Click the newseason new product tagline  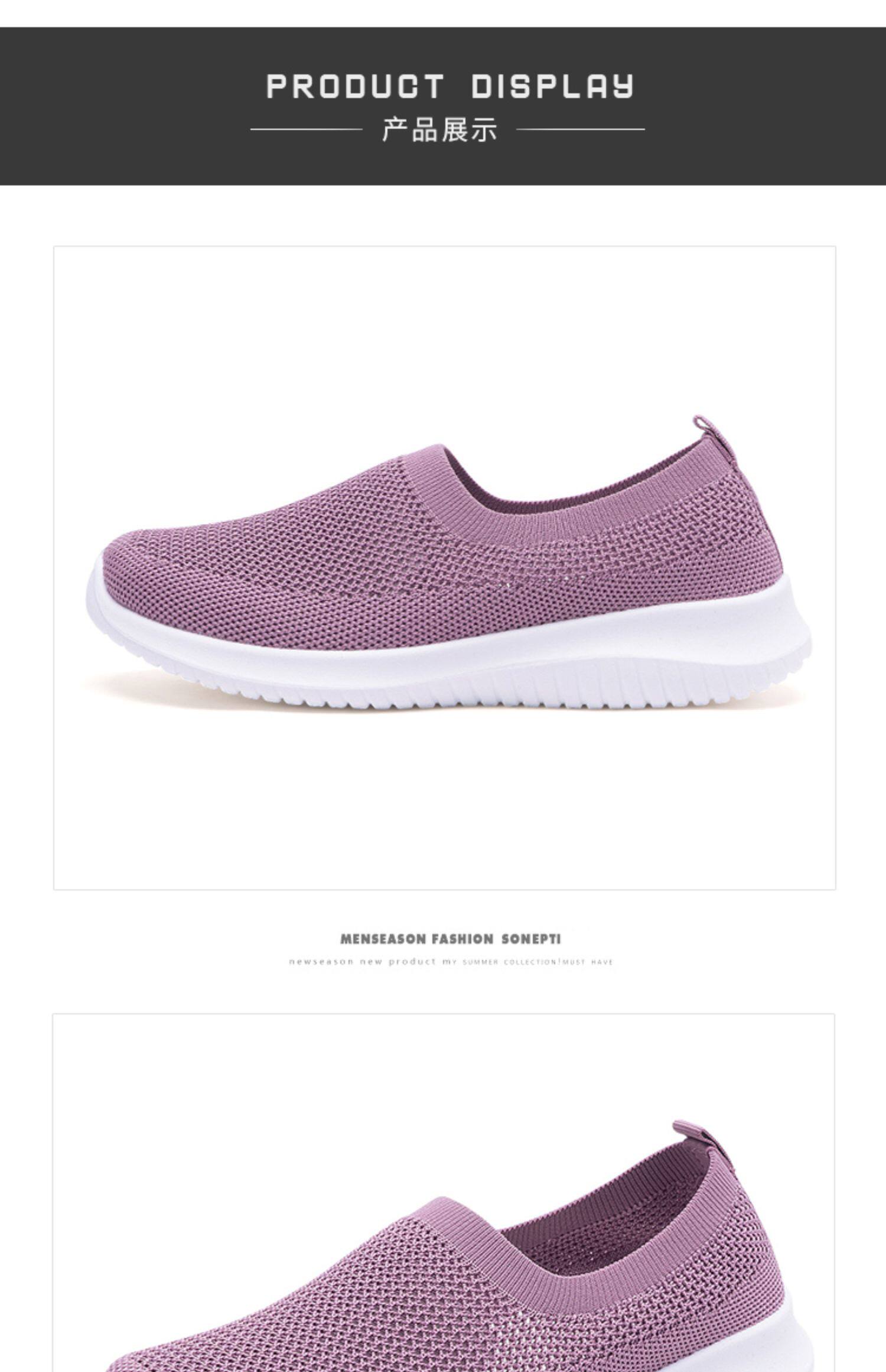point(362,962)
